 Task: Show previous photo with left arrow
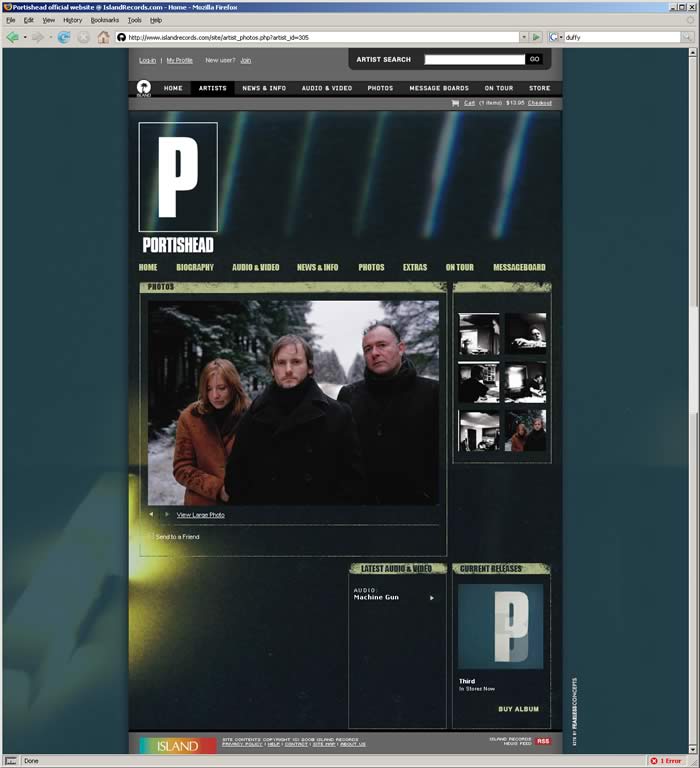(151, 514)
